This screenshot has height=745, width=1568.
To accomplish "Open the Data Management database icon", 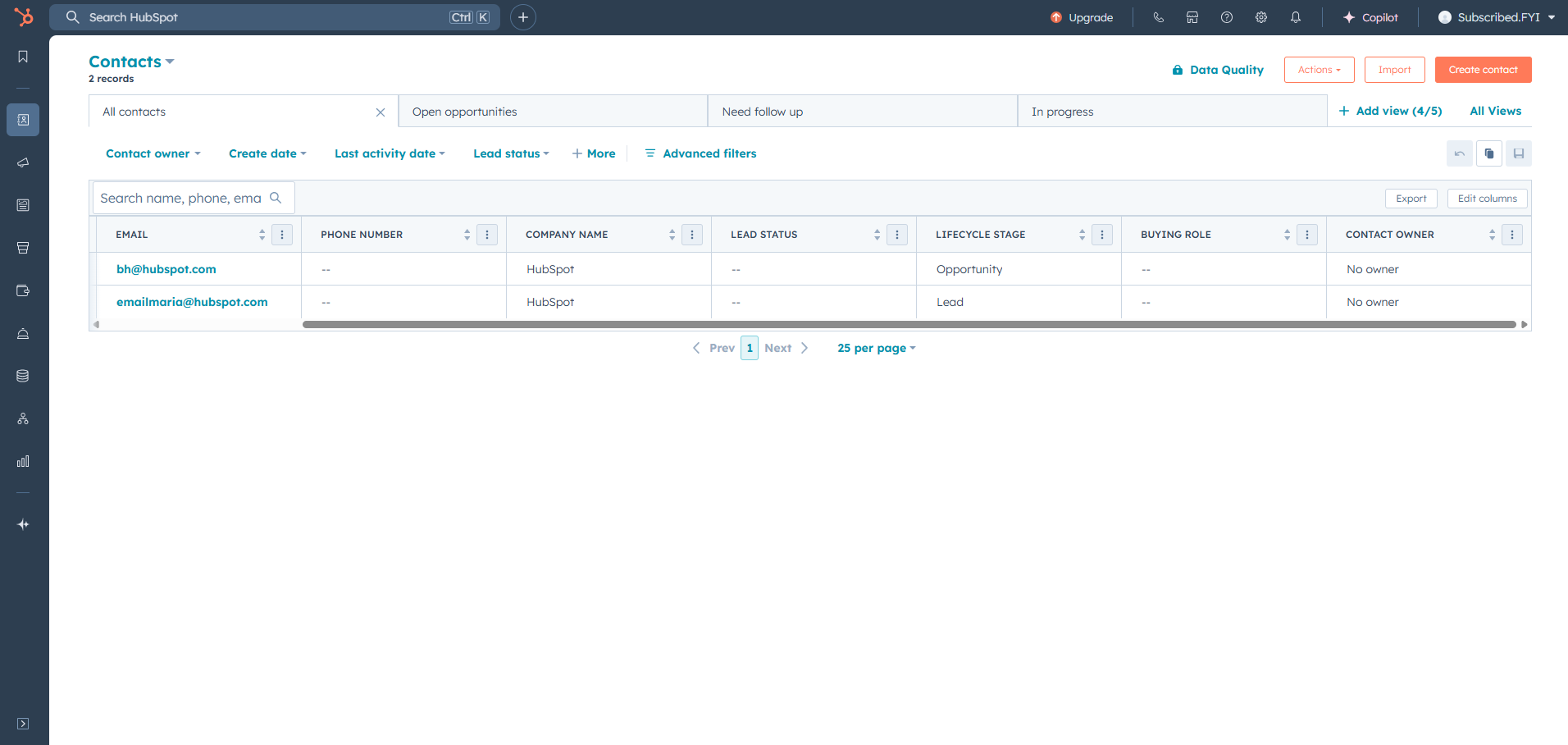I will pyautogui.click(x=23, y=376).
